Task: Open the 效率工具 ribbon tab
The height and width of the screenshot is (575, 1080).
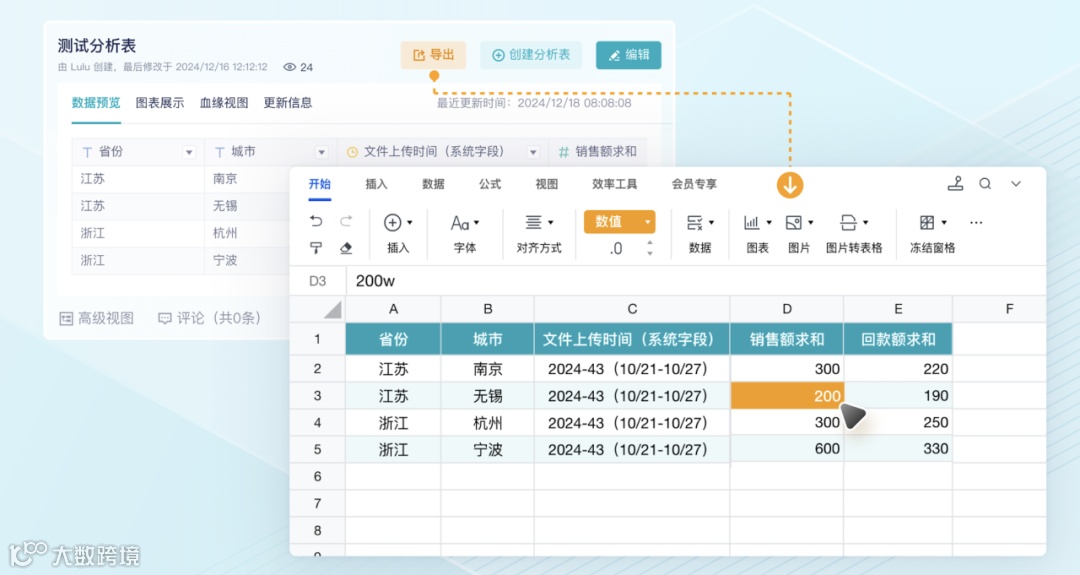Action: coord(614,184)
